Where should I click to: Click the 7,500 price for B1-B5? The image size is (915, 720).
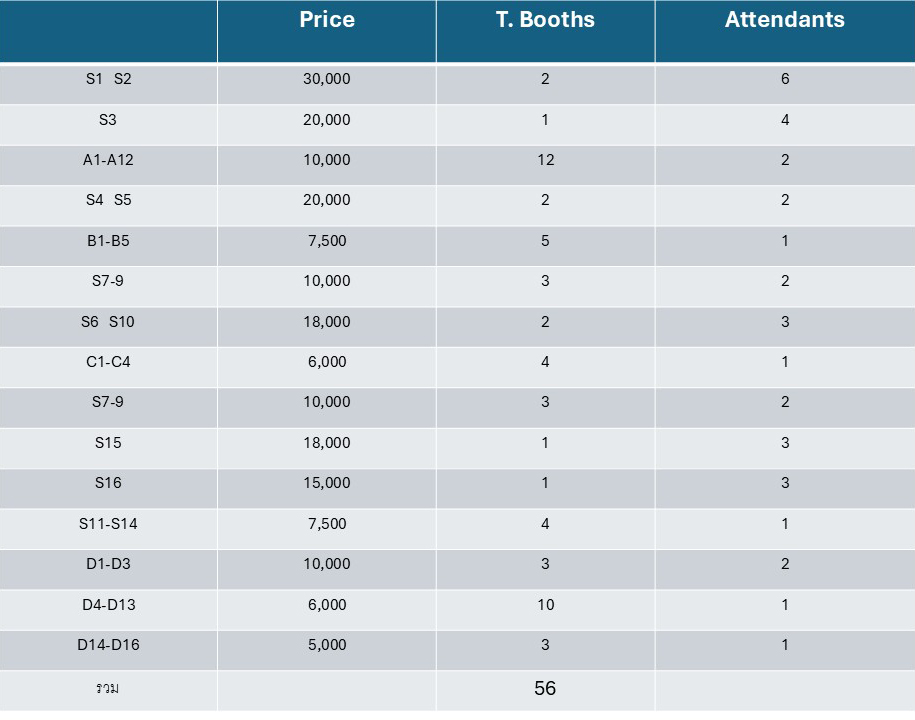pyautogui.click(x=327, y=240)
